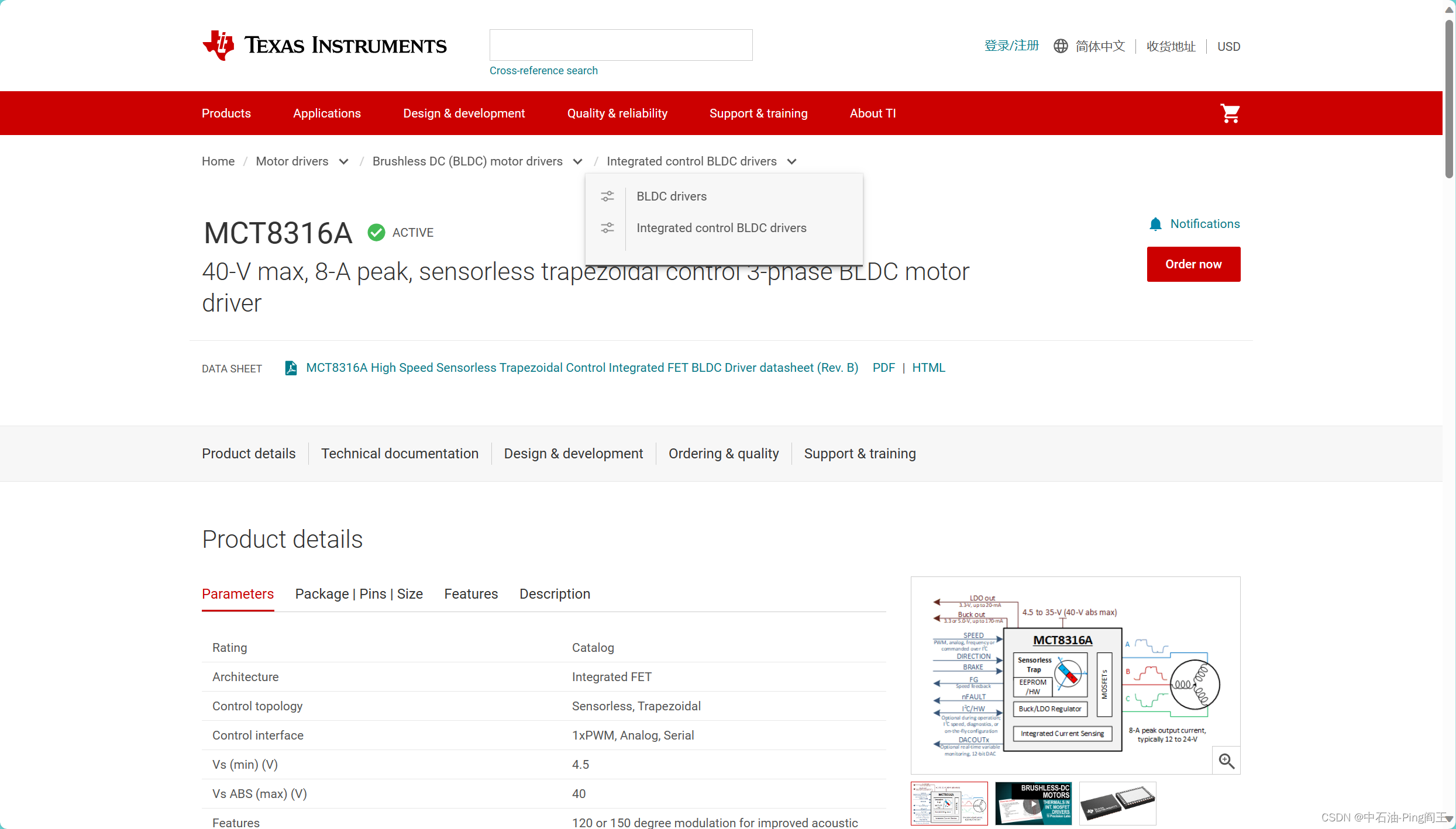Viewport: 1456px width, 829px height.
Task: Click the 收货地址 shipping address link
Action: (1171, 46)
